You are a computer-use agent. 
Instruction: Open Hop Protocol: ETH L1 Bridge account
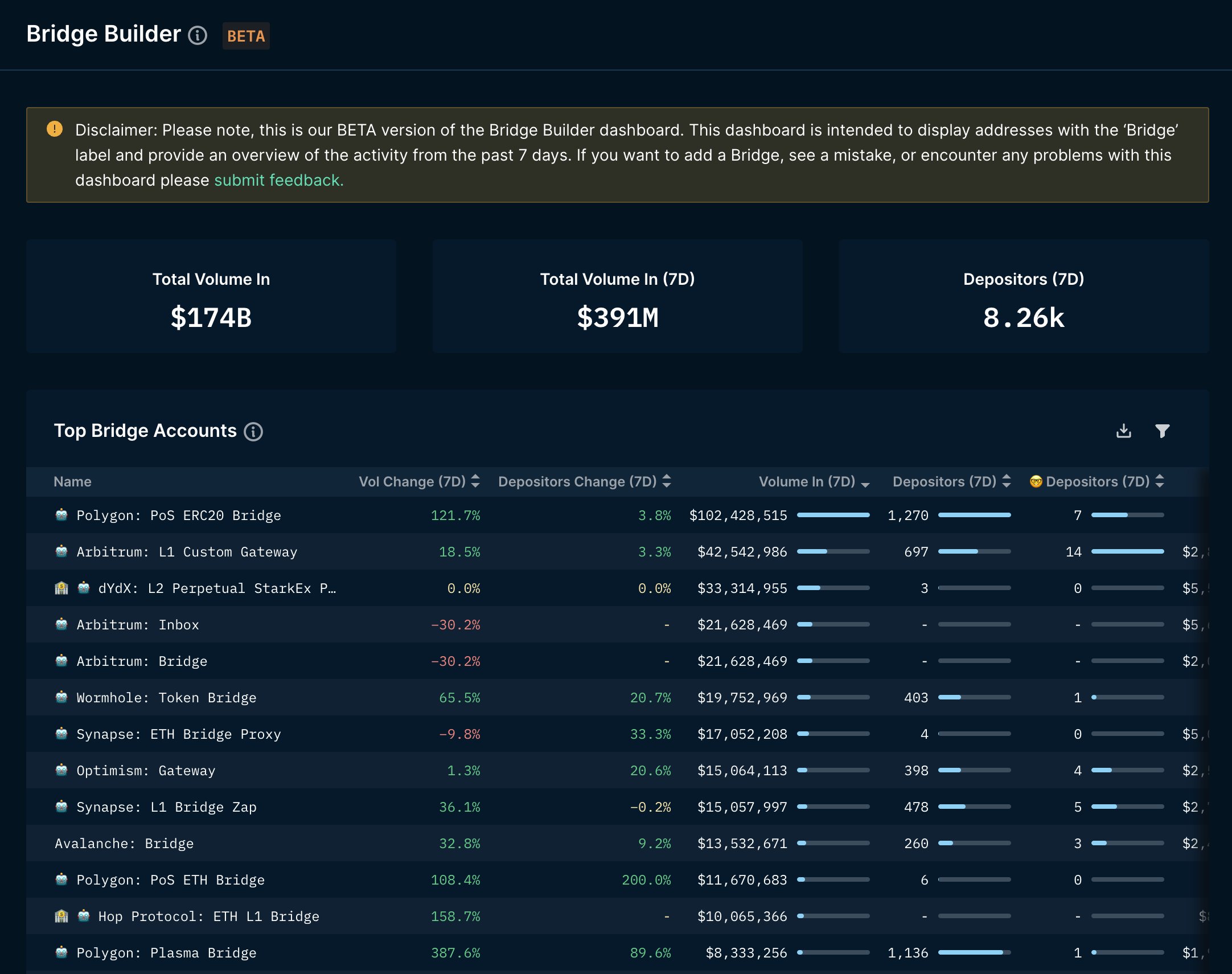(208, 917)
